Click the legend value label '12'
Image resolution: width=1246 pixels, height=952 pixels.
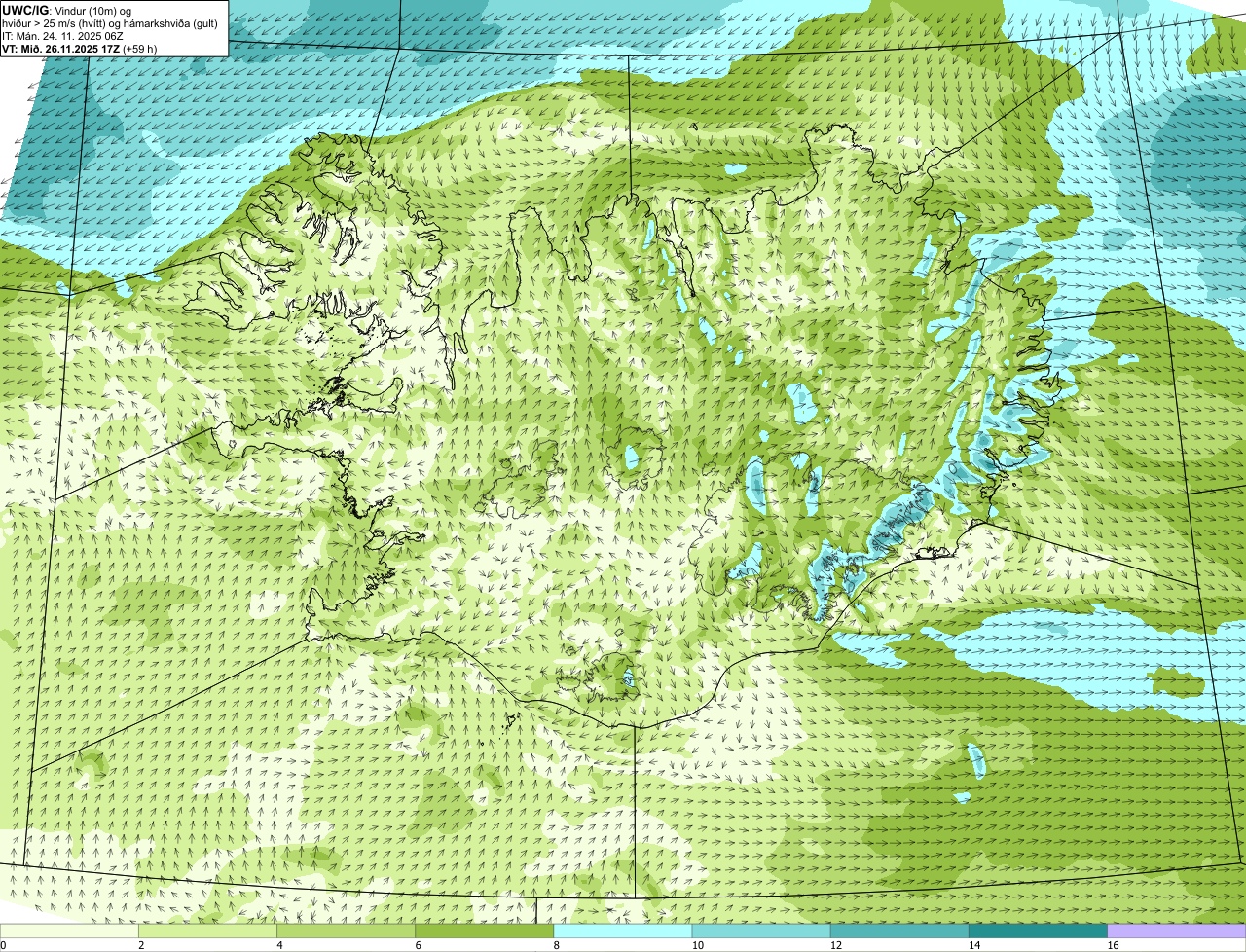pos(836,945)
